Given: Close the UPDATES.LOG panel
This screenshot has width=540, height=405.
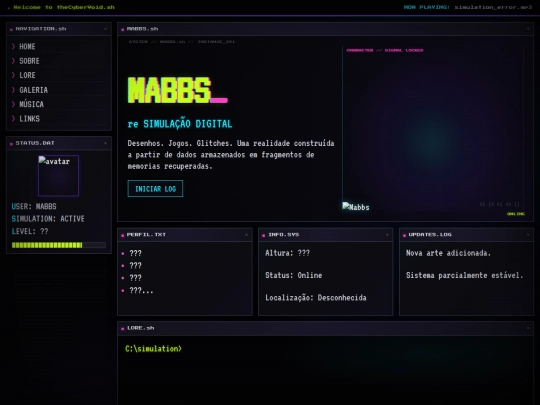Looking at the screenshot, I should pos(528,235).
